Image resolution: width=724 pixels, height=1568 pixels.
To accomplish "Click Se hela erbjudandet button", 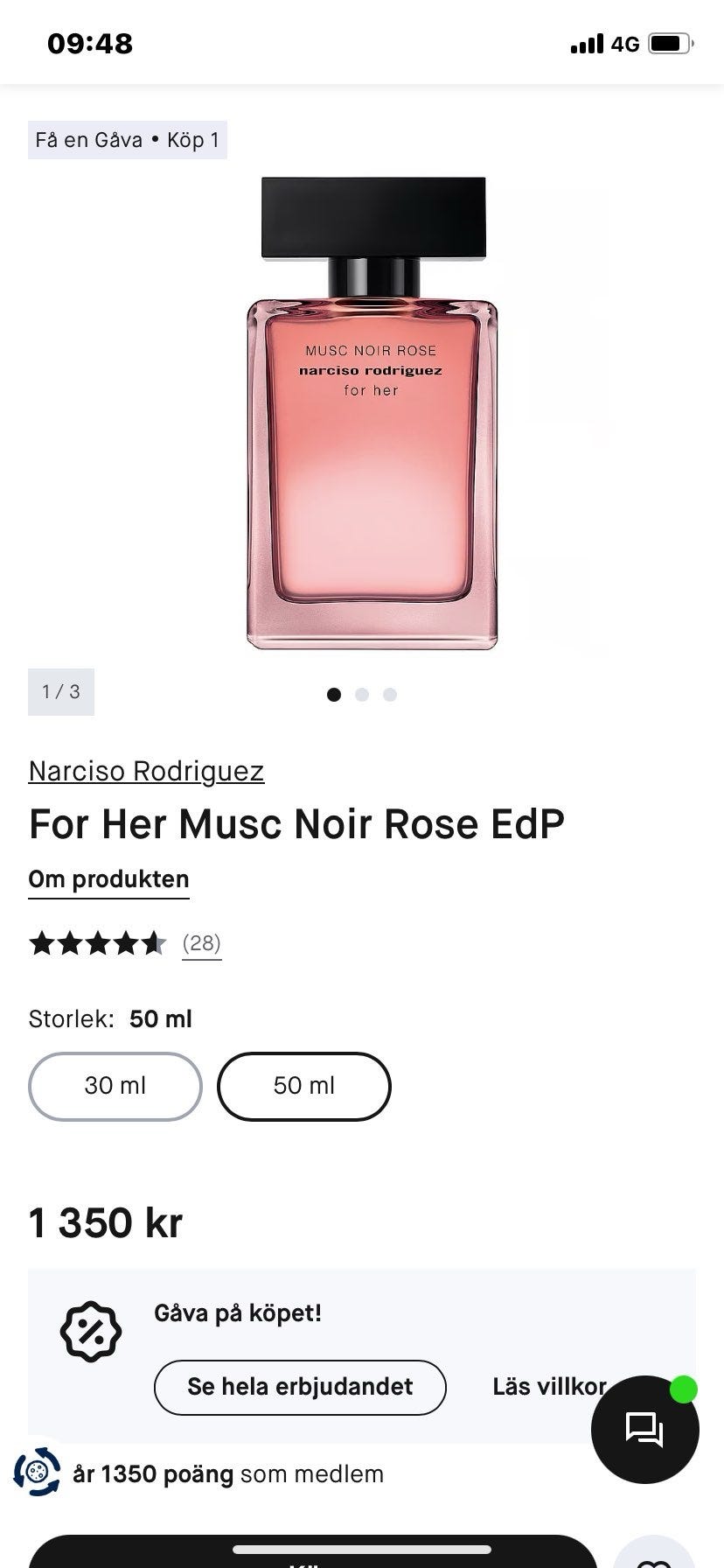I will pyautogui.click(x=300, y=1387).
